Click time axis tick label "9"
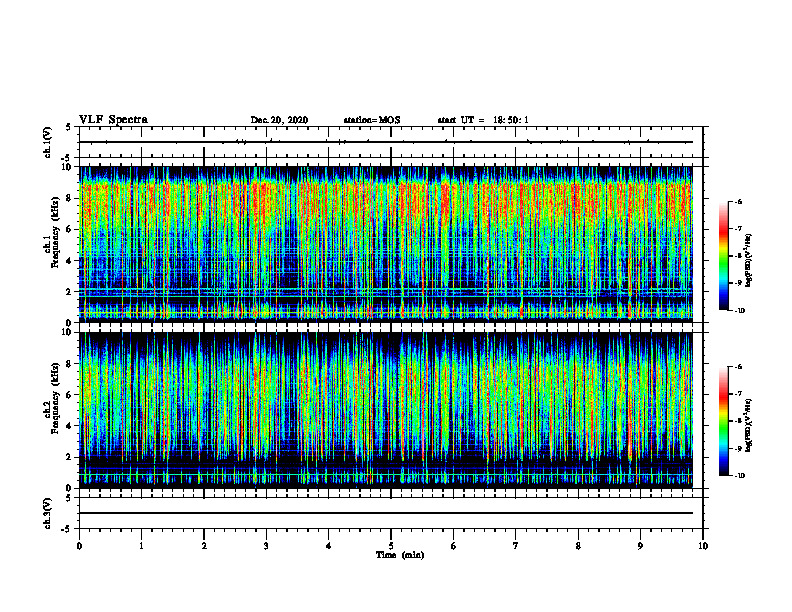Screen dimensions: 792x612 [x=640, y=546]
